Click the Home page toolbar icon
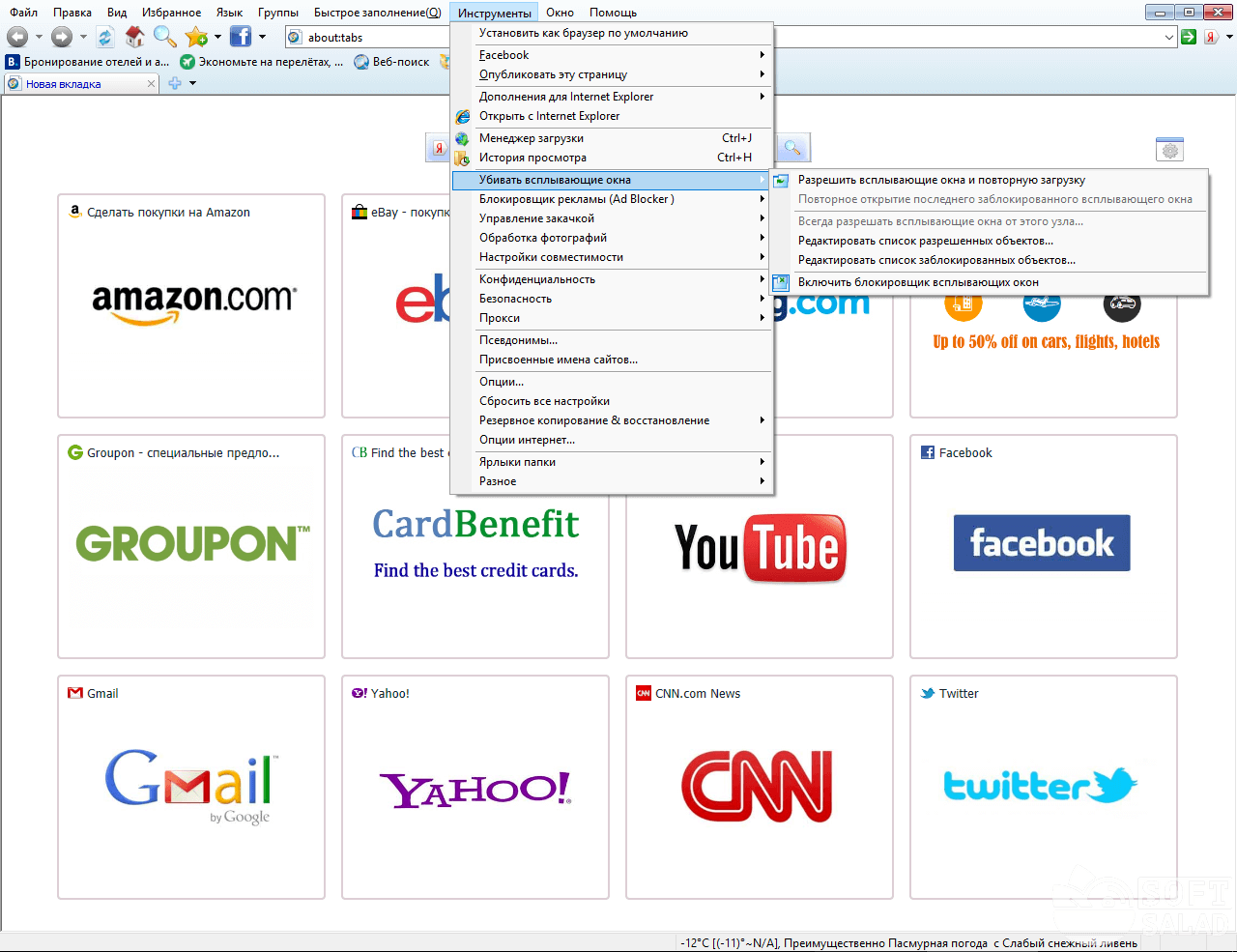 [x=134, y=37]
